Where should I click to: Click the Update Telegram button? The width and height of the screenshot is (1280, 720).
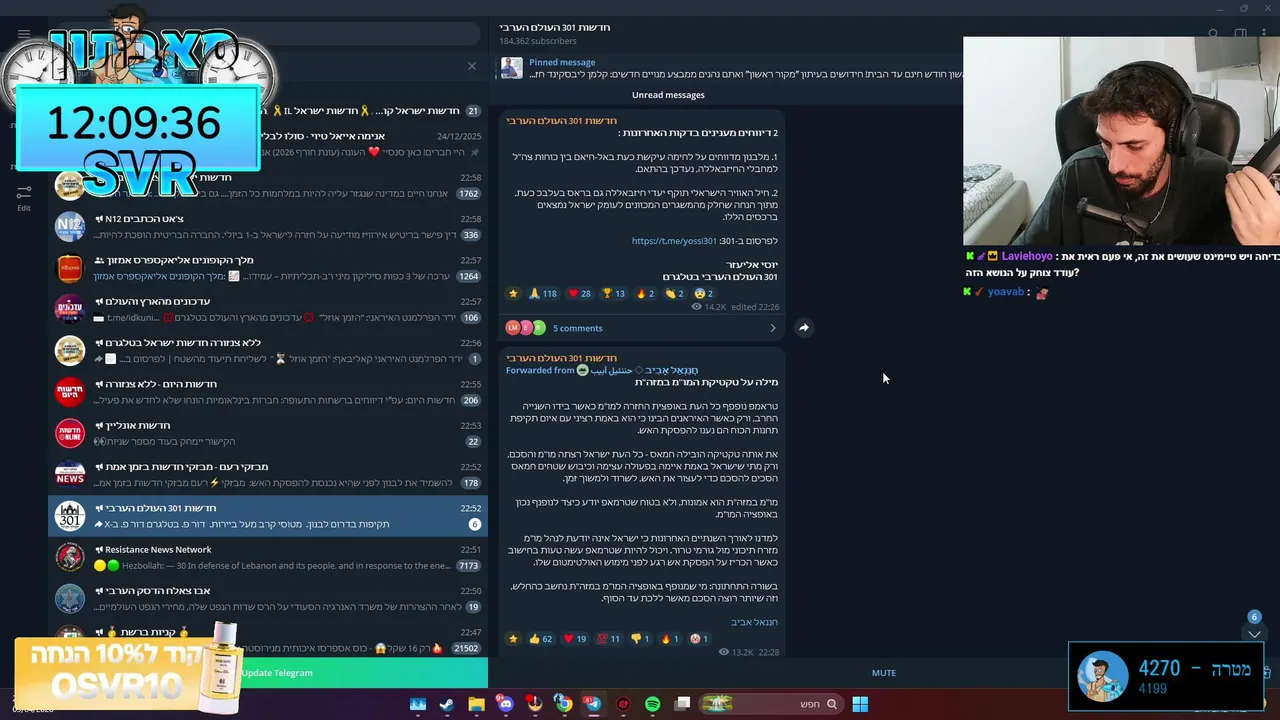click(x=277, y=673)
